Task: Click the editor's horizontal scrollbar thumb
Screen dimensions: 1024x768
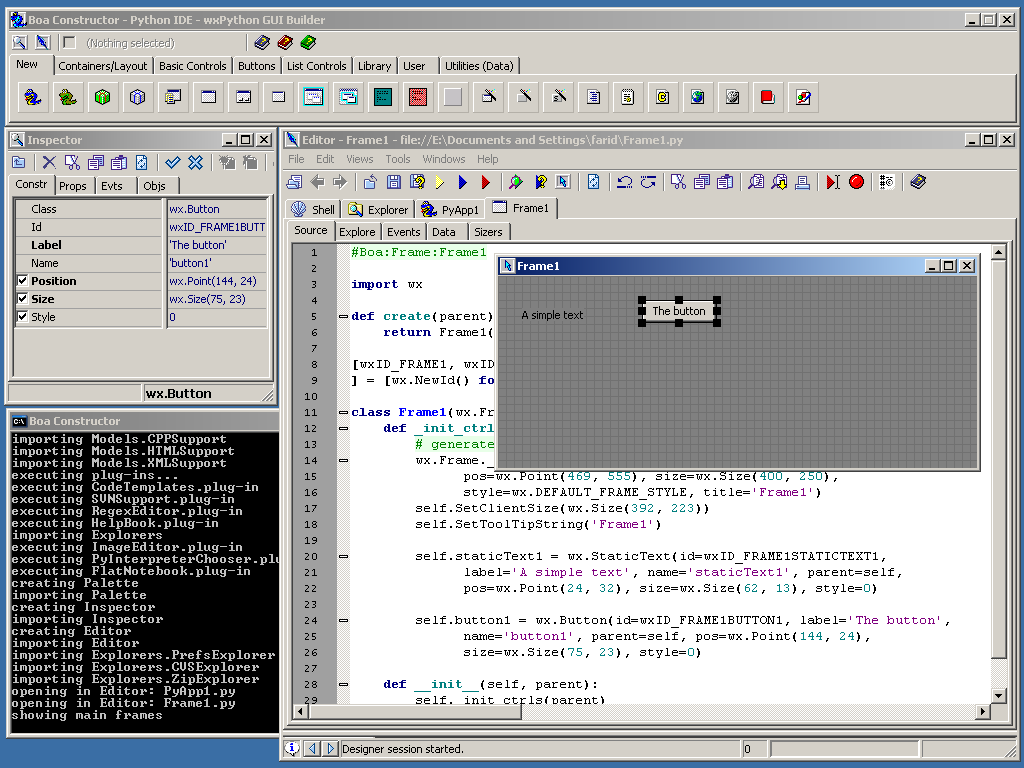Action: (x=414, y=711)
